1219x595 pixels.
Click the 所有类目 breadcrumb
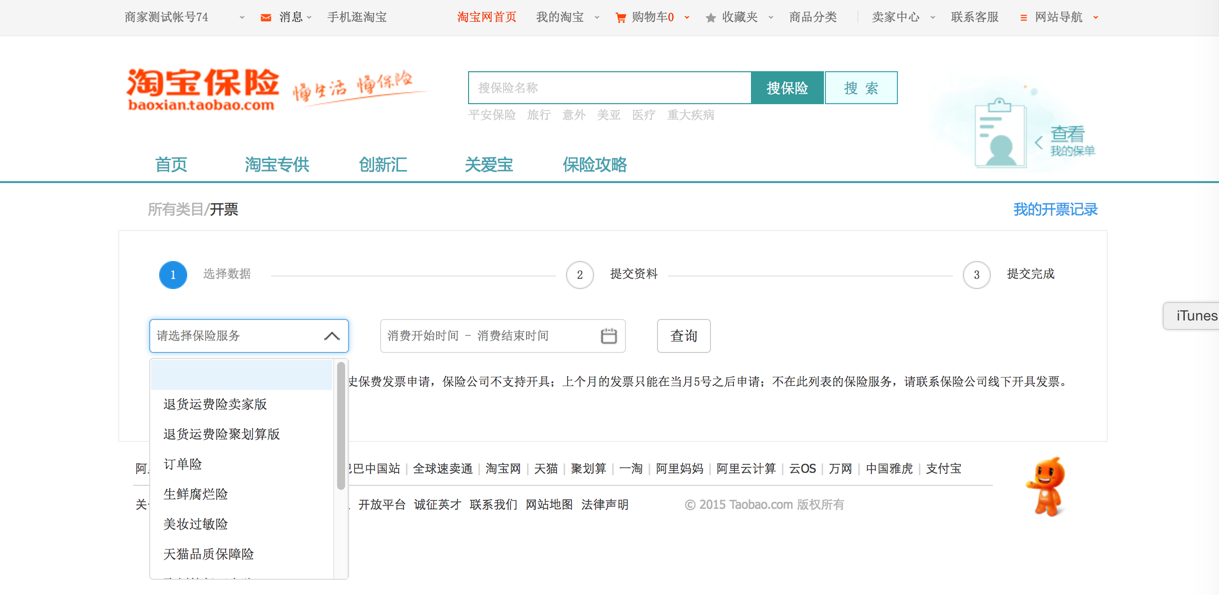[176, 210]
